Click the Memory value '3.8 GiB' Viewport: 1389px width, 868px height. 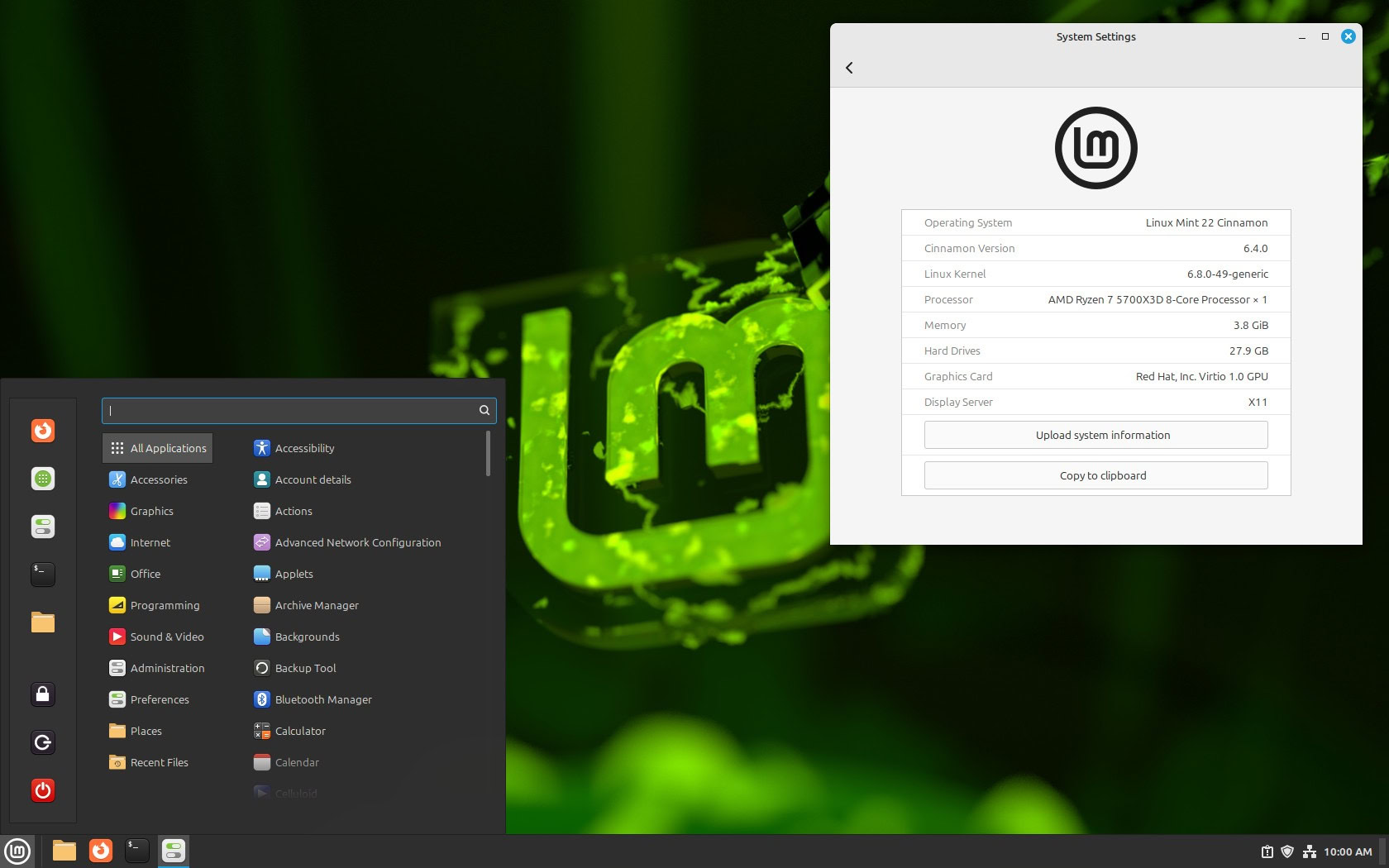[x=1251, y=325]
